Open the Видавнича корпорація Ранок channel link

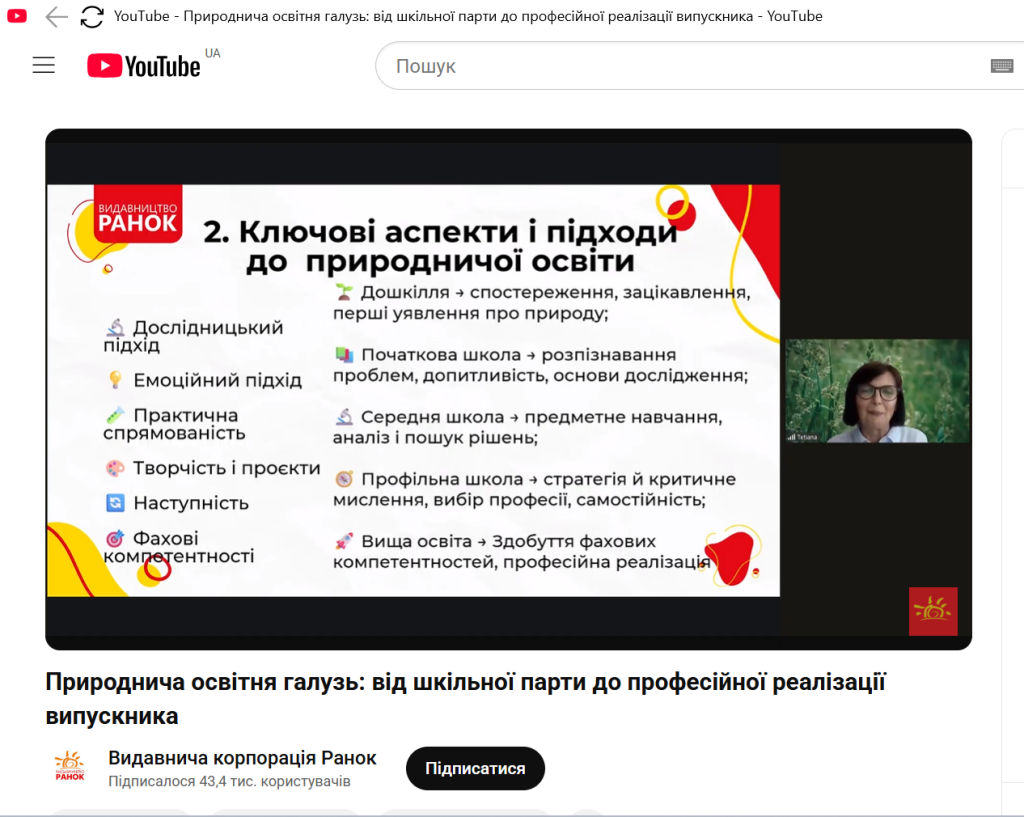pyautogui.click(x=242, y=757)
